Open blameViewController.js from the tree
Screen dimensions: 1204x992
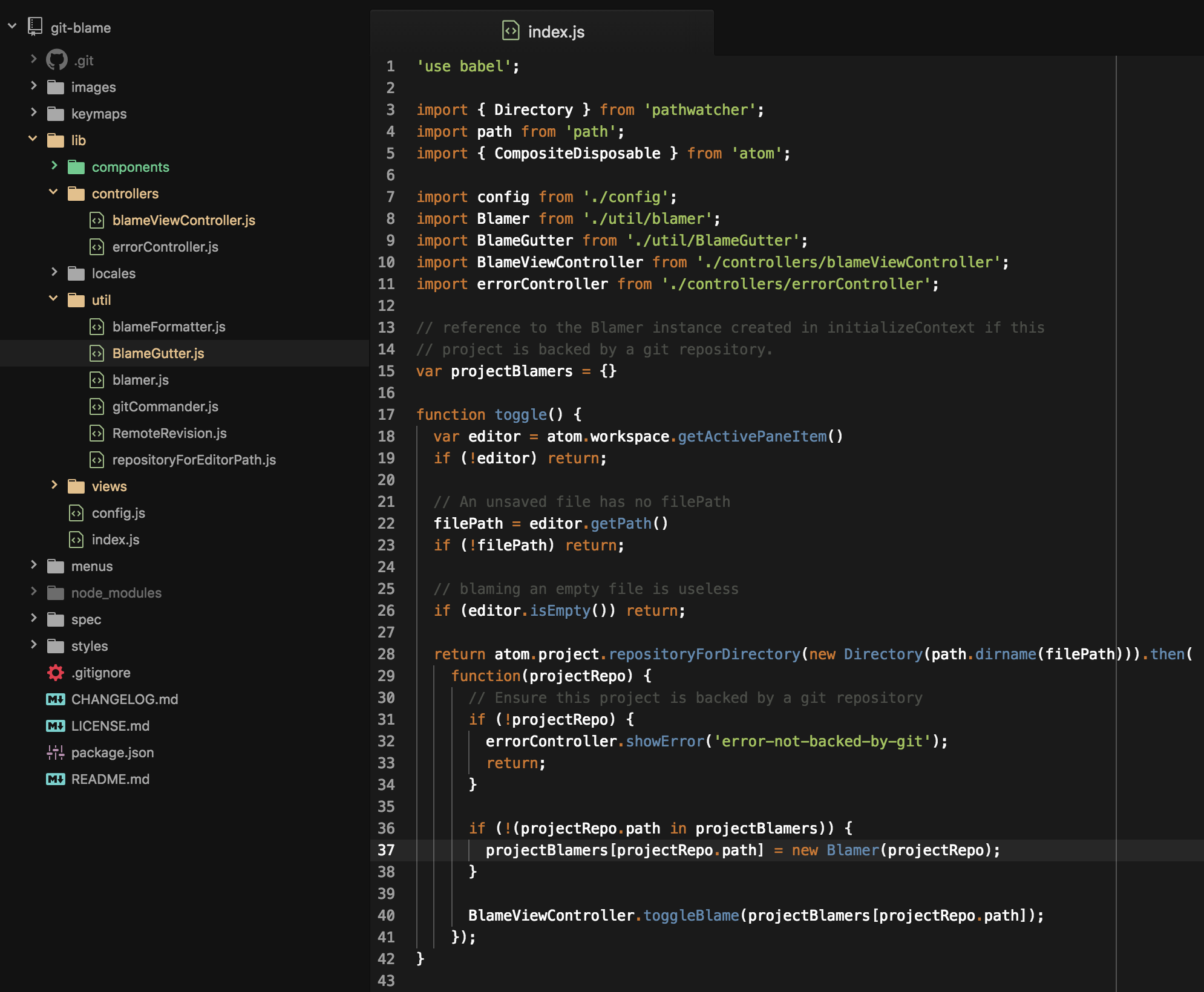pos(183,220)
